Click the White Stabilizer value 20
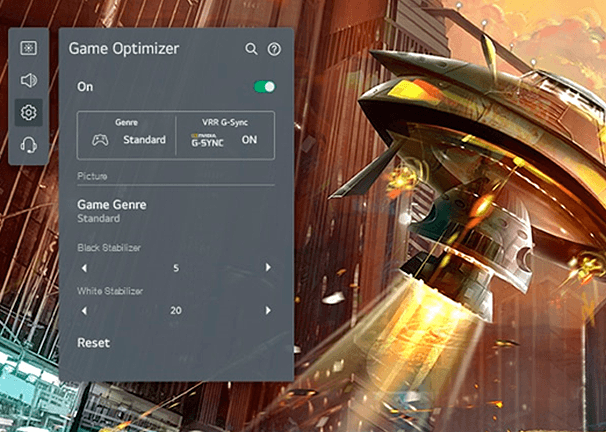Screen dimensions: 606x432 (x=176, y=311)
